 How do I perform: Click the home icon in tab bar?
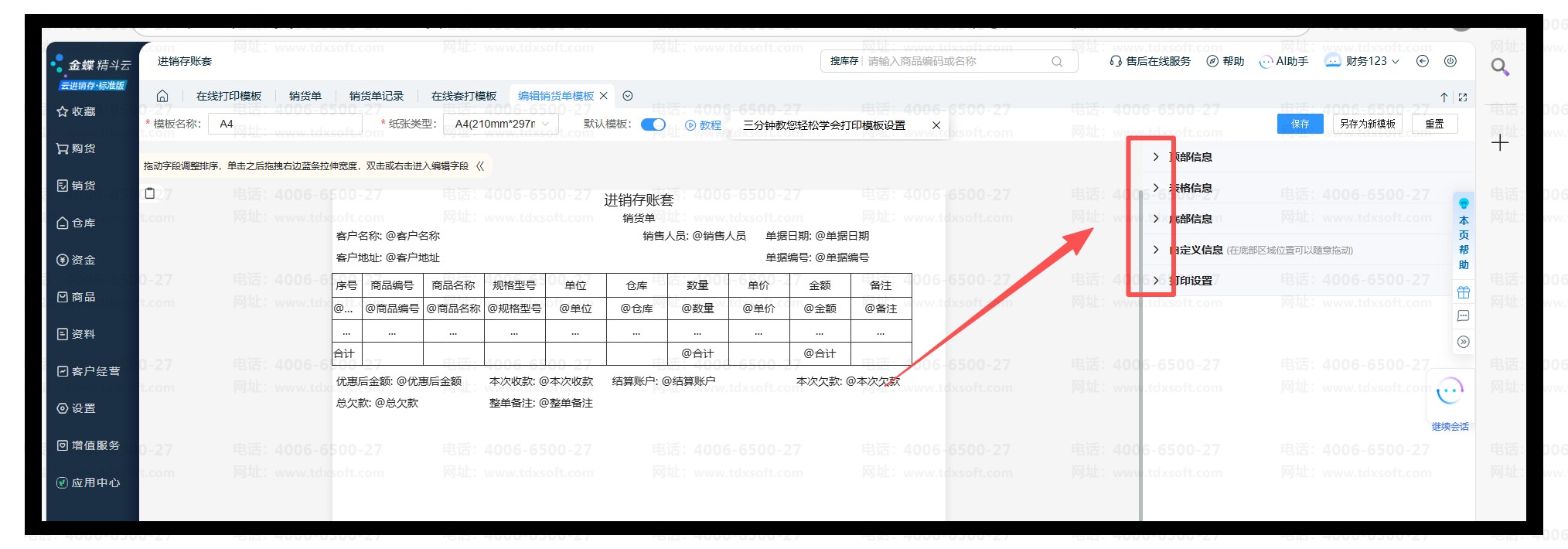tap(162, 96)
